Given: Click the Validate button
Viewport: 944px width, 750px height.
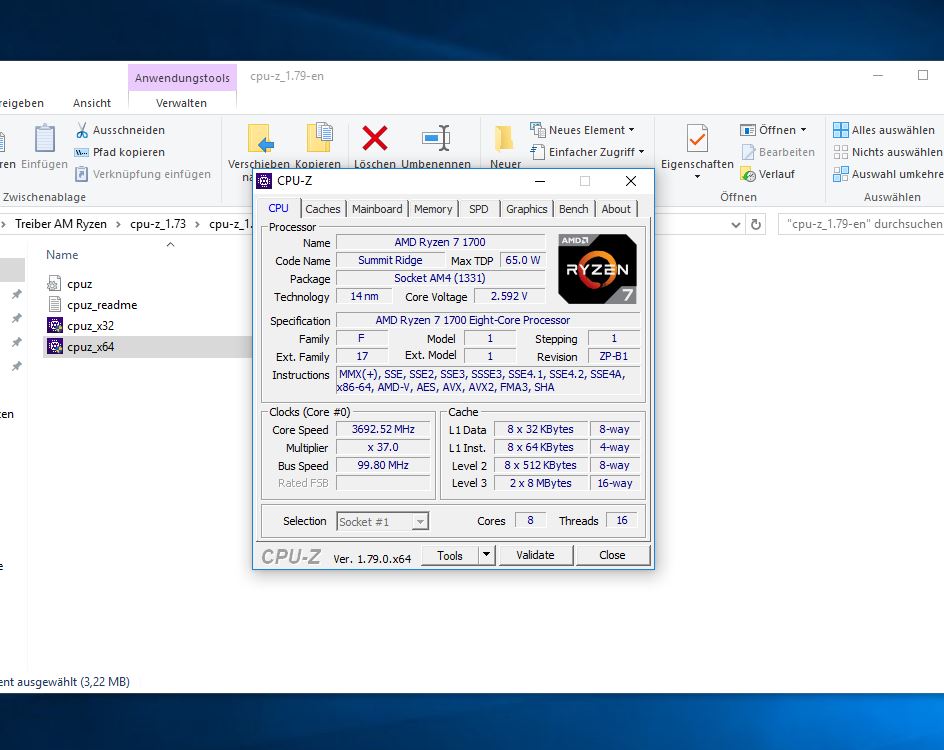Looking at the screenshot, I should pos(535,555).
